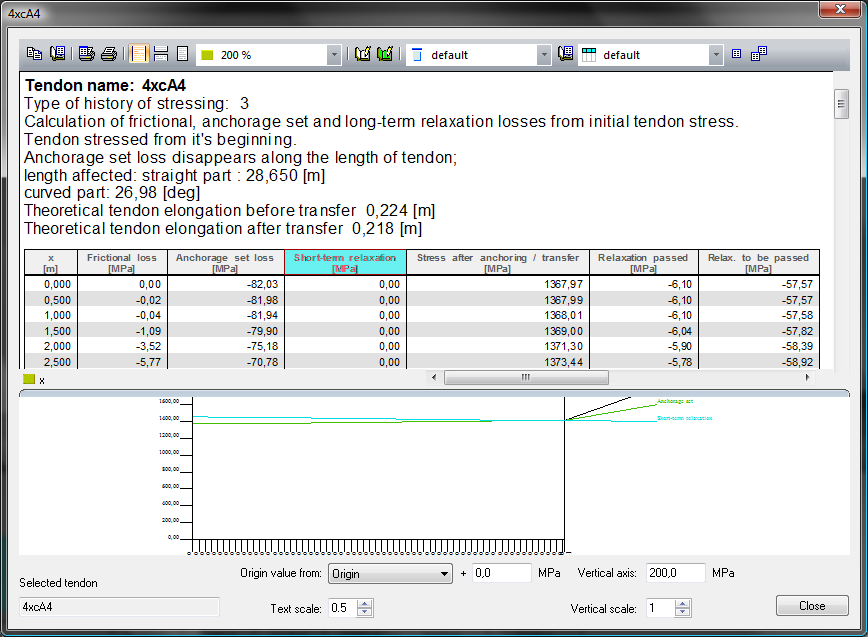The width and height of the screenshot is (868, 637).
Task: Click the cell with value -58,39
Action: pyautogui.click(x=758, y=346)
